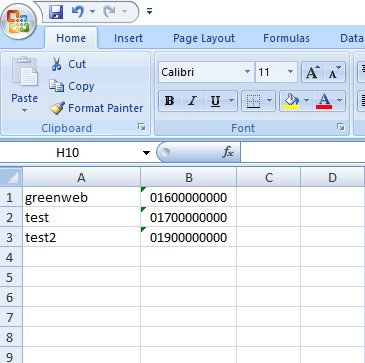Click the Calibri font name box

click(201, 72)
